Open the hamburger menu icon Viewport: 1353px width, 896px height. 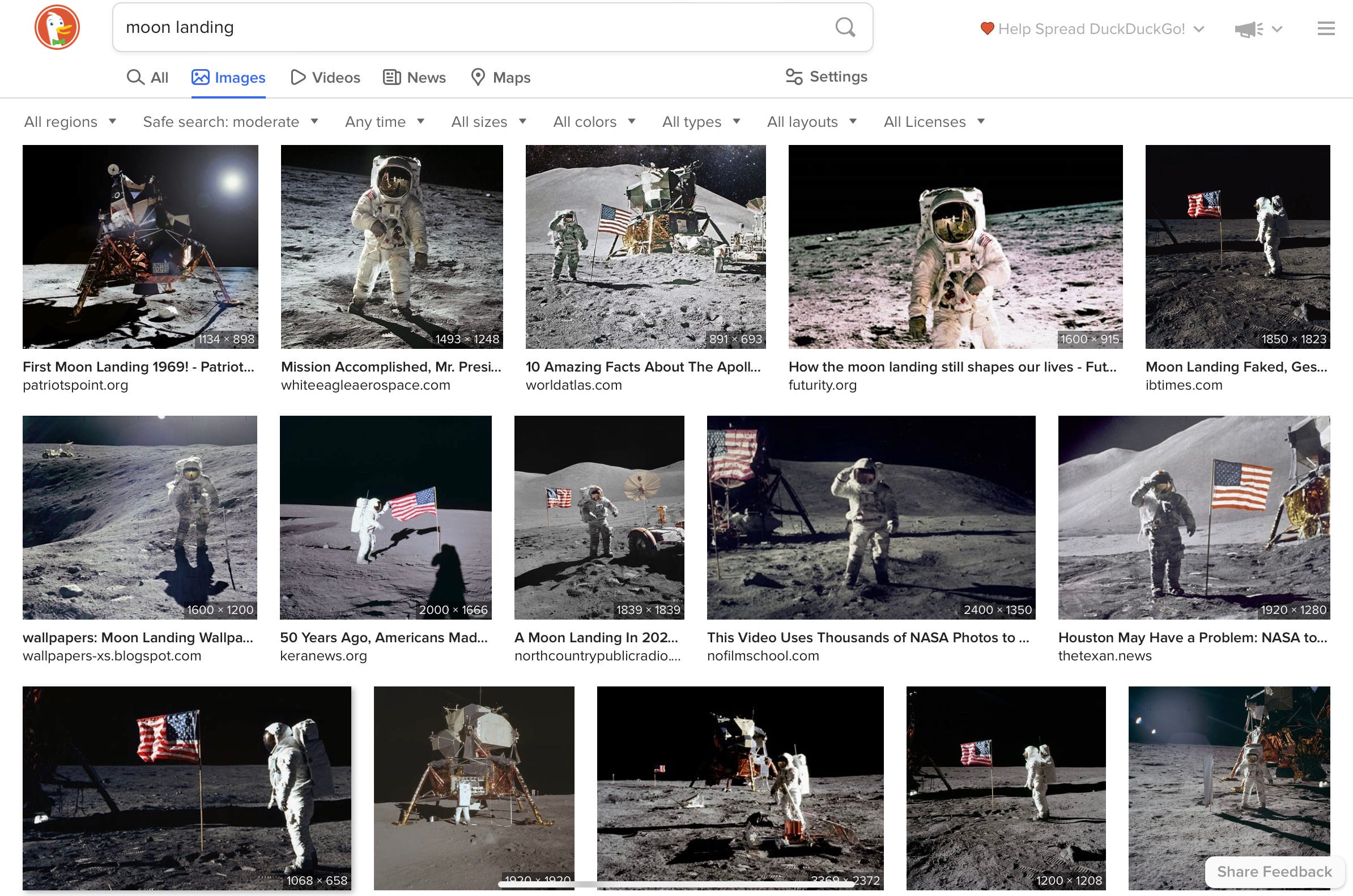(1326, 28)
